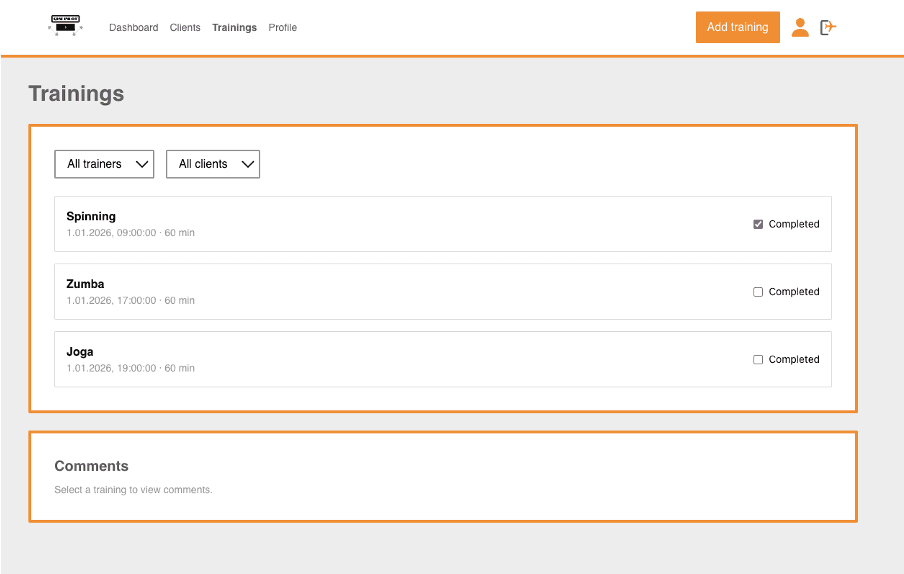This screenshot has height=574, width=904.
Task: Go to the Dashboard page
Action: coord(133,28)
